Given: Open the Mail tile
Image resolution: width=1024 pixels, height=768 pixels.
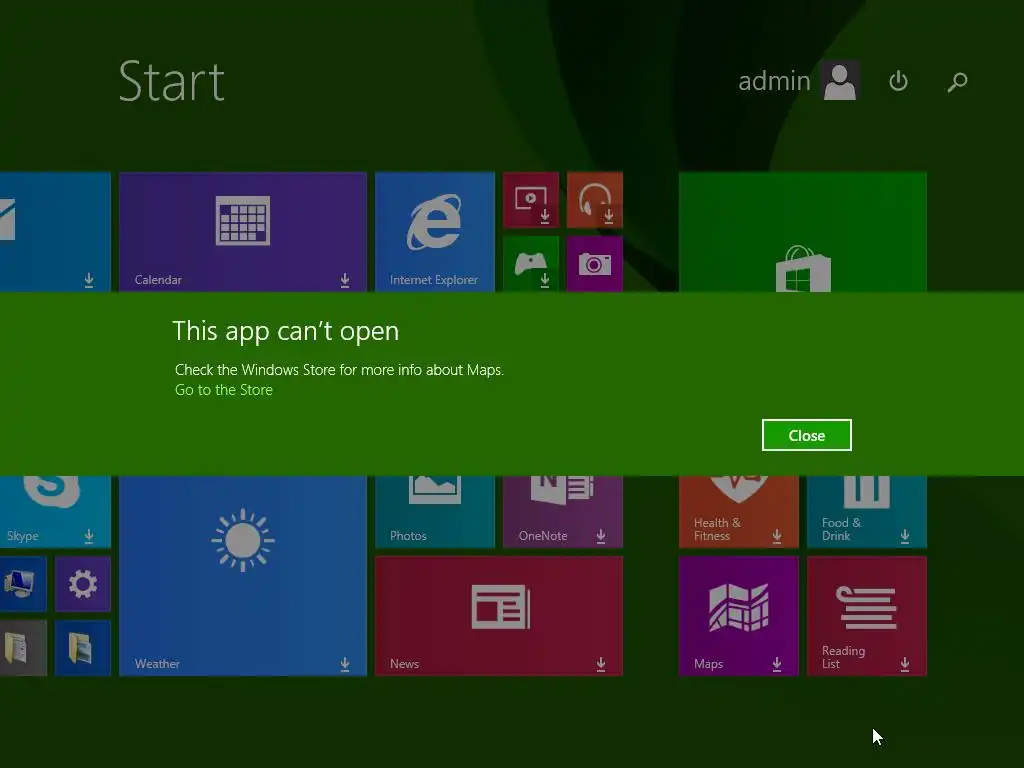Looking at the screenshot, I should coord(55,232).
